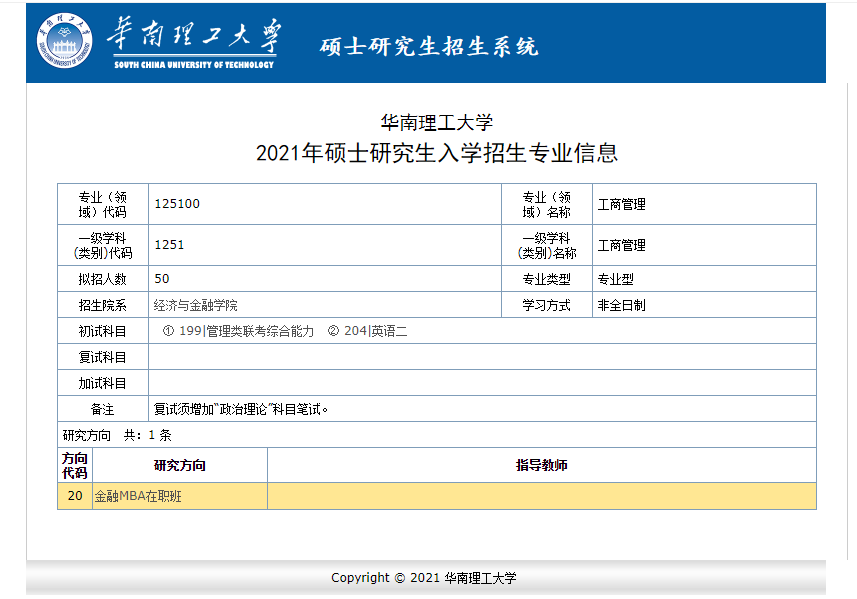Screen dimensions: 857x599
Task: Click the 专业（领域）代码 label cell
Action: click(103, 204)
